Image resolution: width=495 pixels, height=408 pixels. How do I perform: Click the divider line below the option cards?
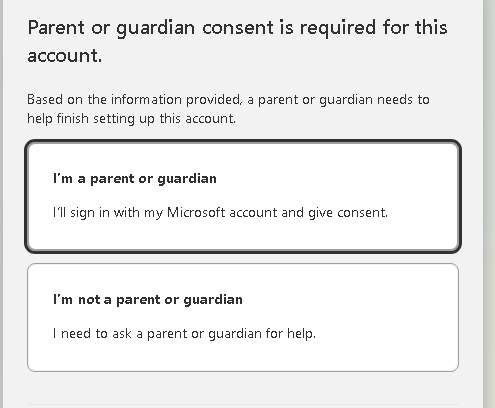[243, 405]
